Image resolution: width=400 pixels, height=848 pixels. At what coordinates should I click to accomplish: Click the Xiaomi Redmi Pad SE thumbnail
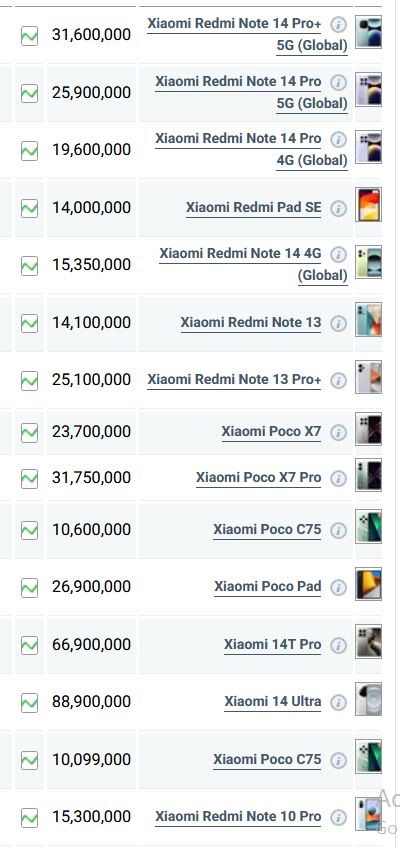tap(369, 204)
